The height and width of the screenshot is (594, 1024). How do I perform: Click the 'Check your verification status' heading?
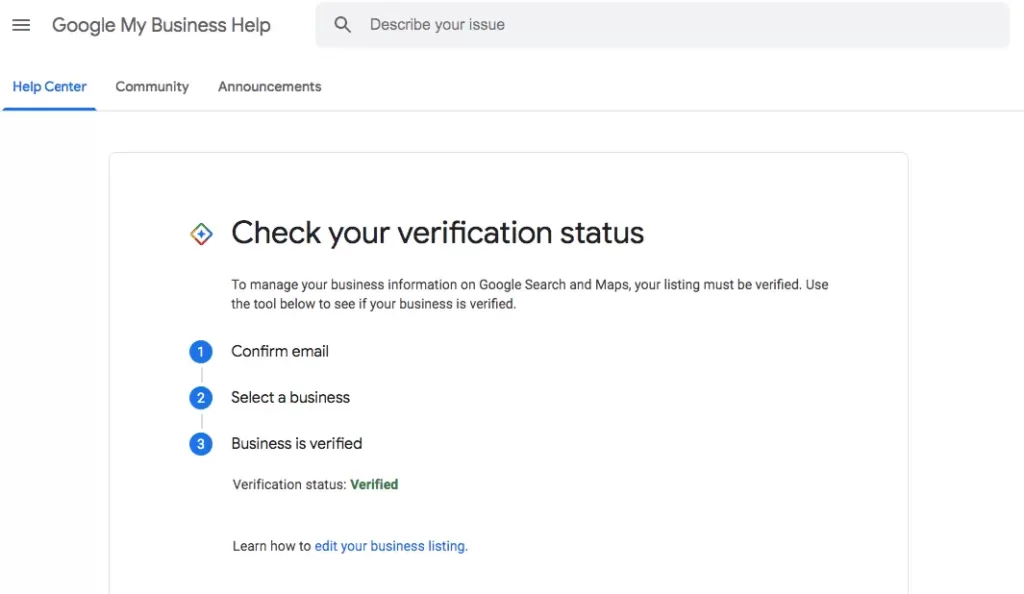[x=438, y=233]
